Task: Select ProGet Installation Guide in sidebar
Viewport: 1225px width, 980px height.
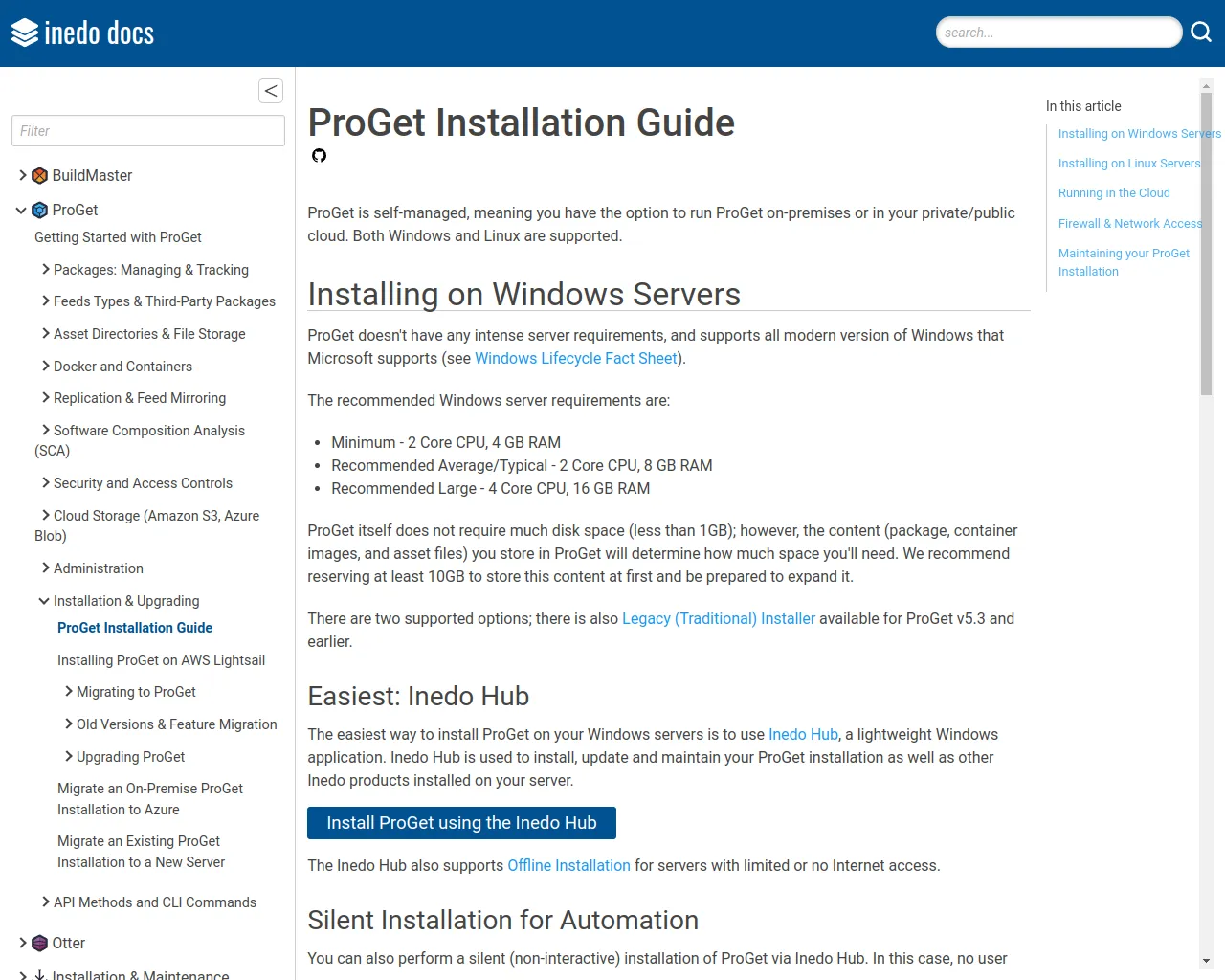Action: pos(135,628)
